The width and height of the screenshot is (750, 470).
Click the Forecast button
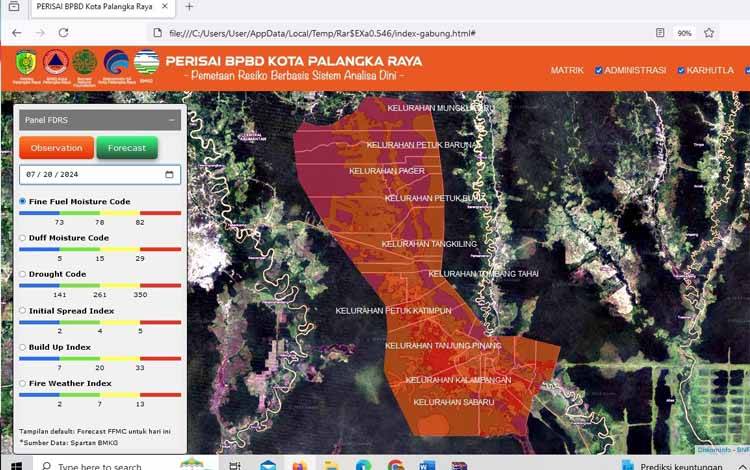(x=127, y=148)
